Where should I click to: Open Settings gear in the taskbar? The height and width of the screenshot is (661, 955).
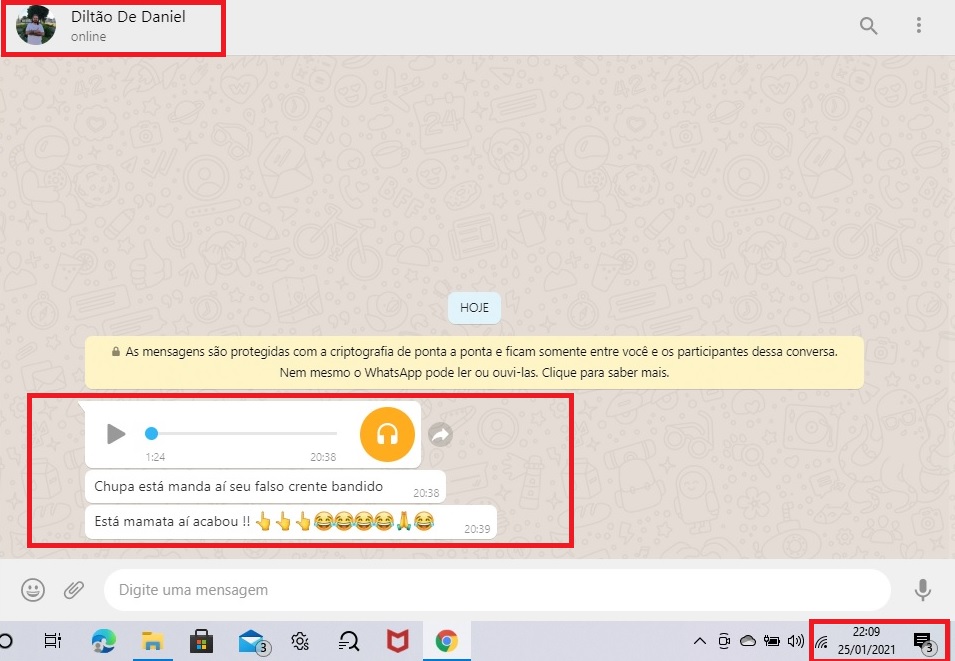tap(300, 641)
